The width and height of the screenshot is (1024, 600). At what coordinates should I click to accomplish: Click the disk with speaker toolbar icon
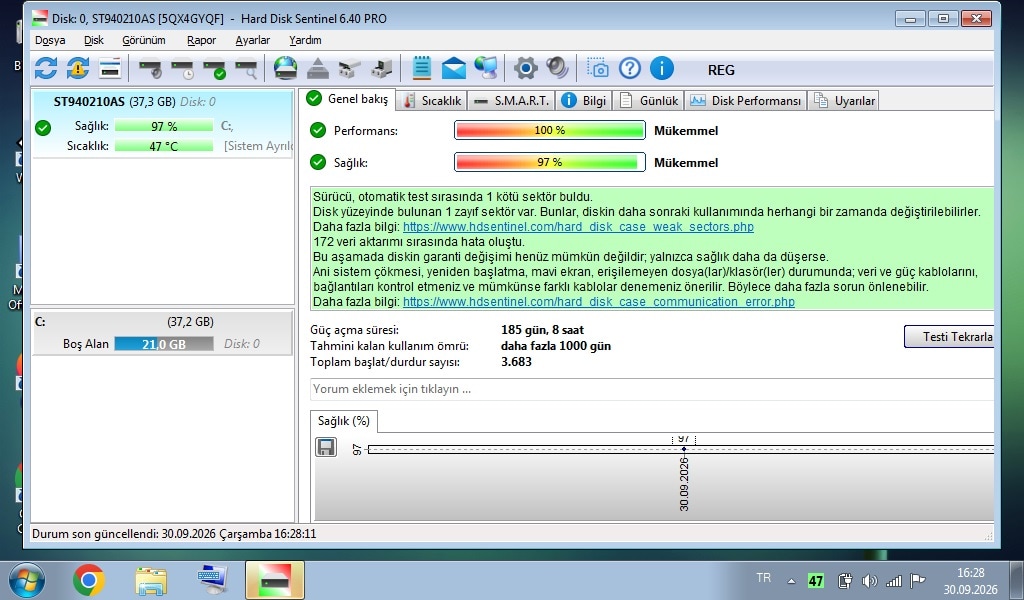151,68
